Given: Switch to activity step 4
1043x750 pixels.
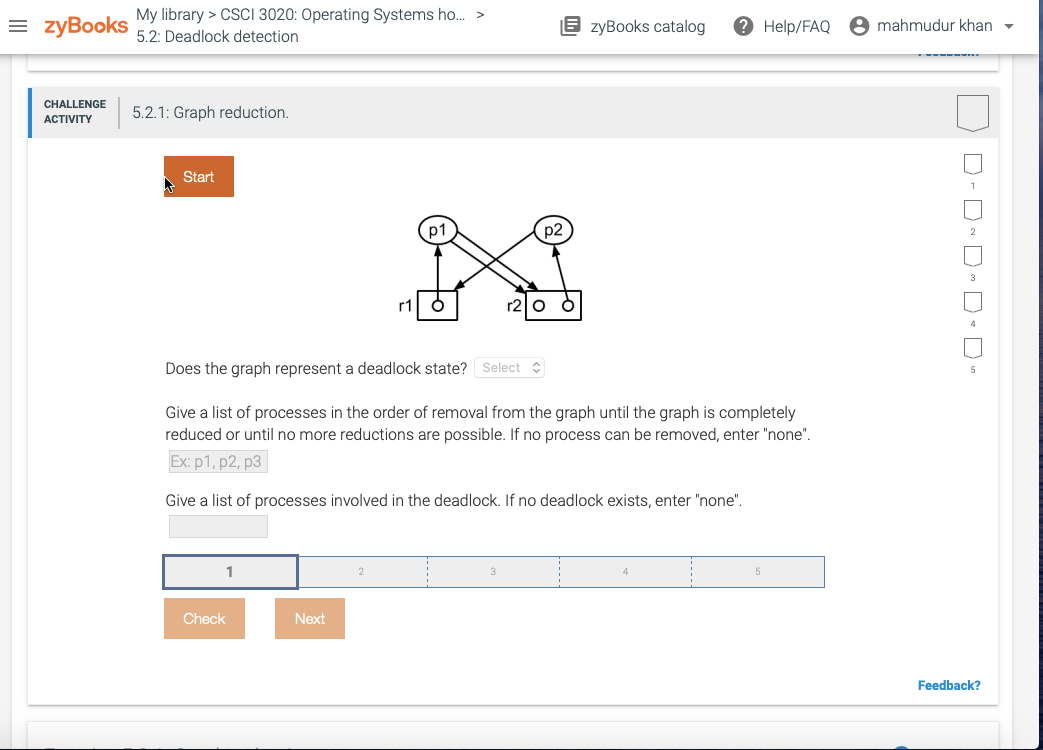Looking at the screenshot, I should (625, 571).
